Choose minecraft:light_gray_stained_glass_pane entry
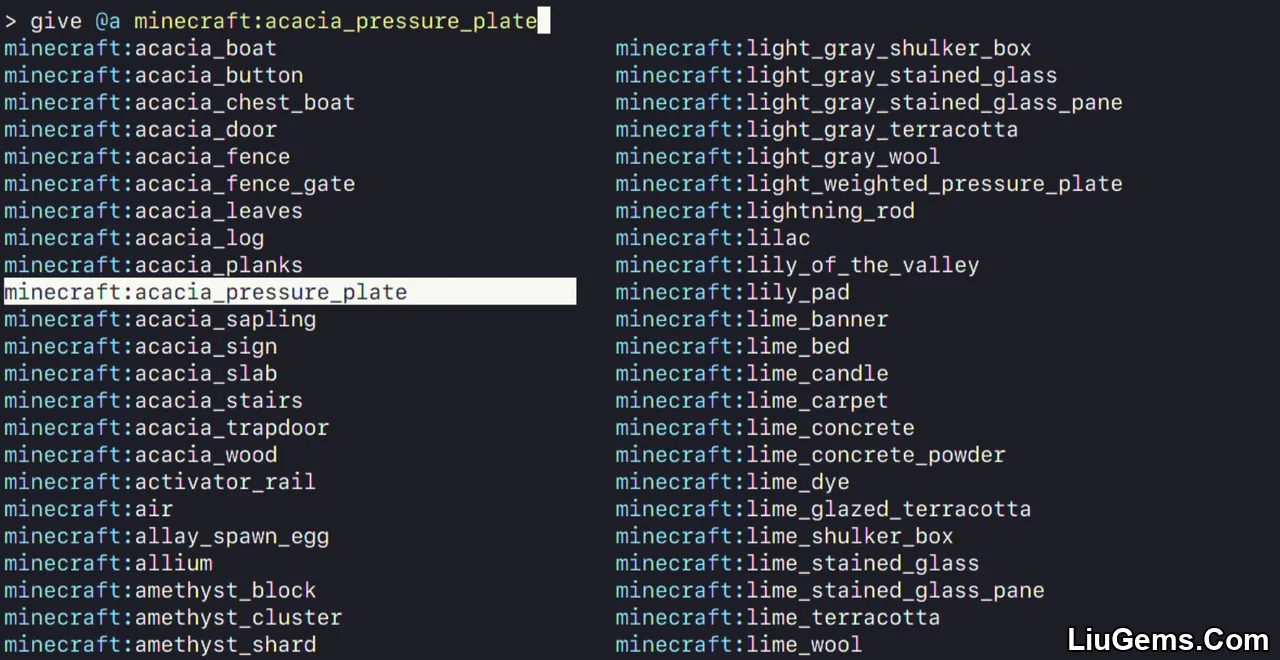 tap(869, 102)
